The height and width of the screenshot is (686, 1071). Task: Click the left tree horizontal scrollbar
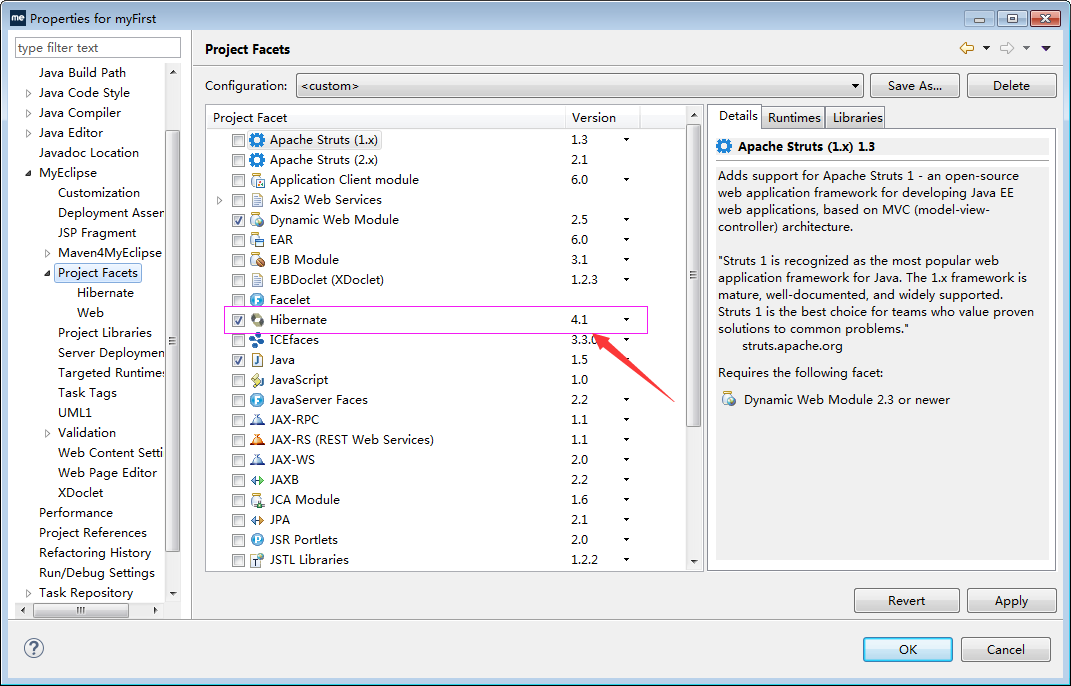(81, 610)
